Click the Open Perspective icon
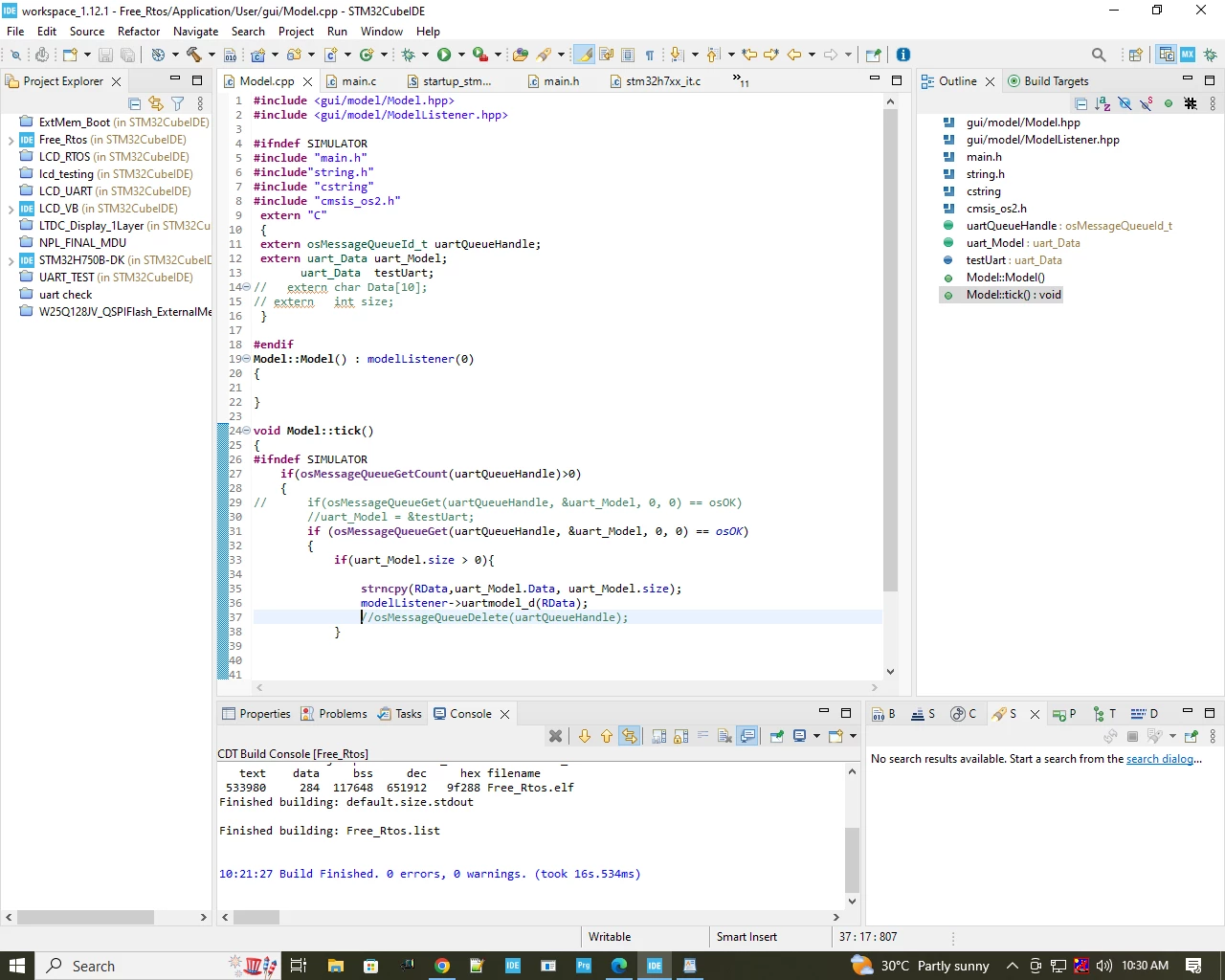Viewport: 1225px width, 980px height. point(1136,55)
